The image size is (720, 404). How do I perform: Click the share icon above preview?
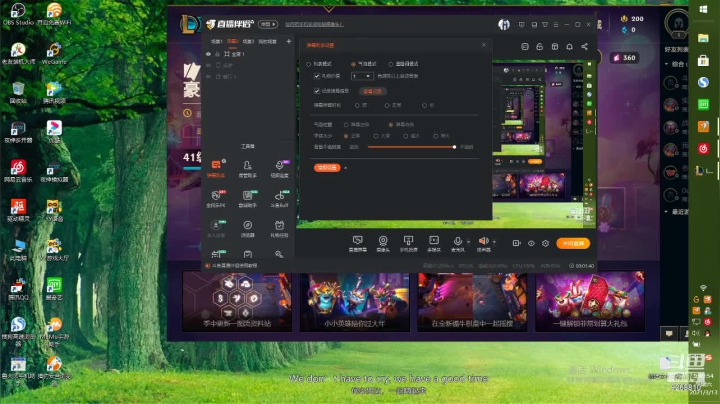pos(584,46)
